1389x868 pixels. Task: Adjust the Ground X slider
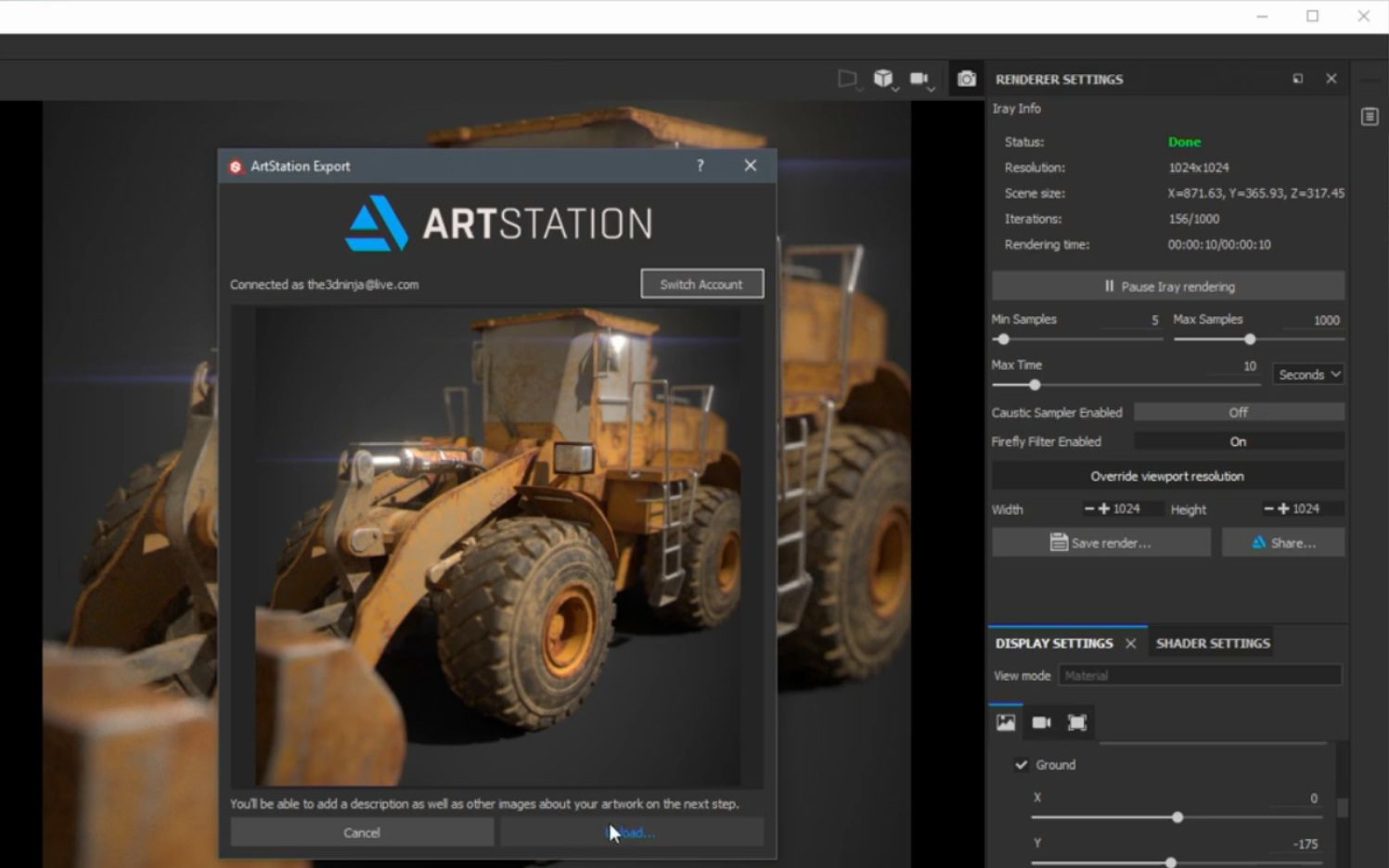click(x=1177, y=817)
